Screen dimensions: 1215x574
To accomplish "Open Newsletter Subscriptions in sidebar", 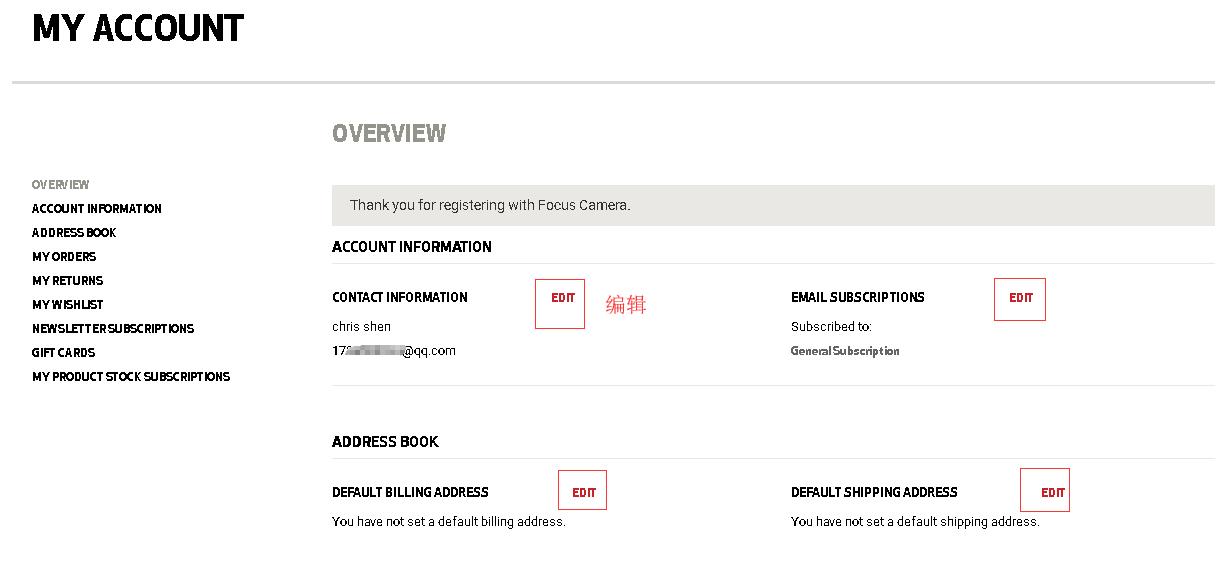I will point(113,329).
